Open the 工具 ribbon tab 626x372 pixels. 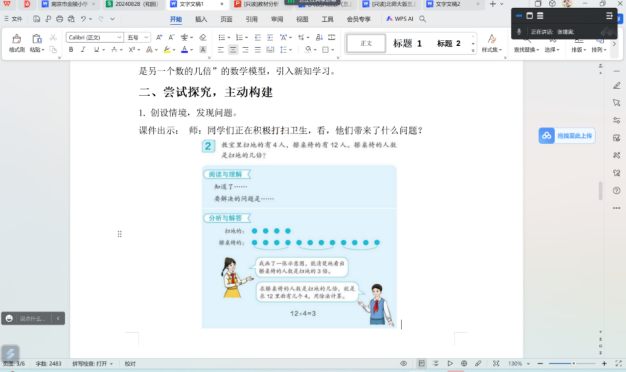point(327,19)
